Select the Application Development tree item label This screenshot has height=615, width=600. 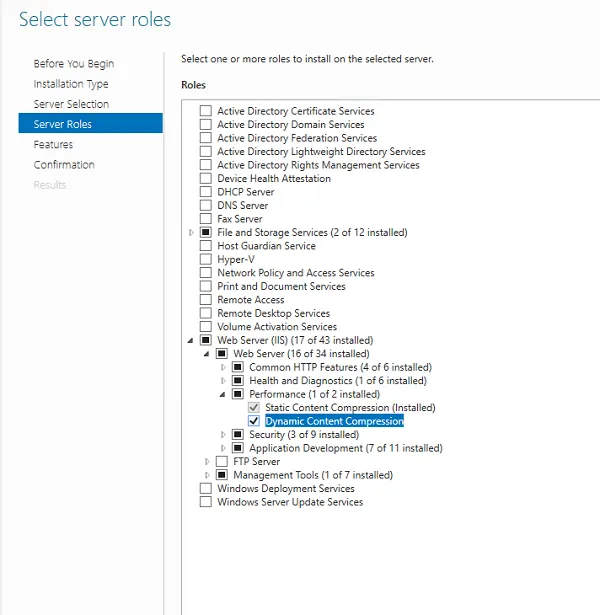pos(346,448)
